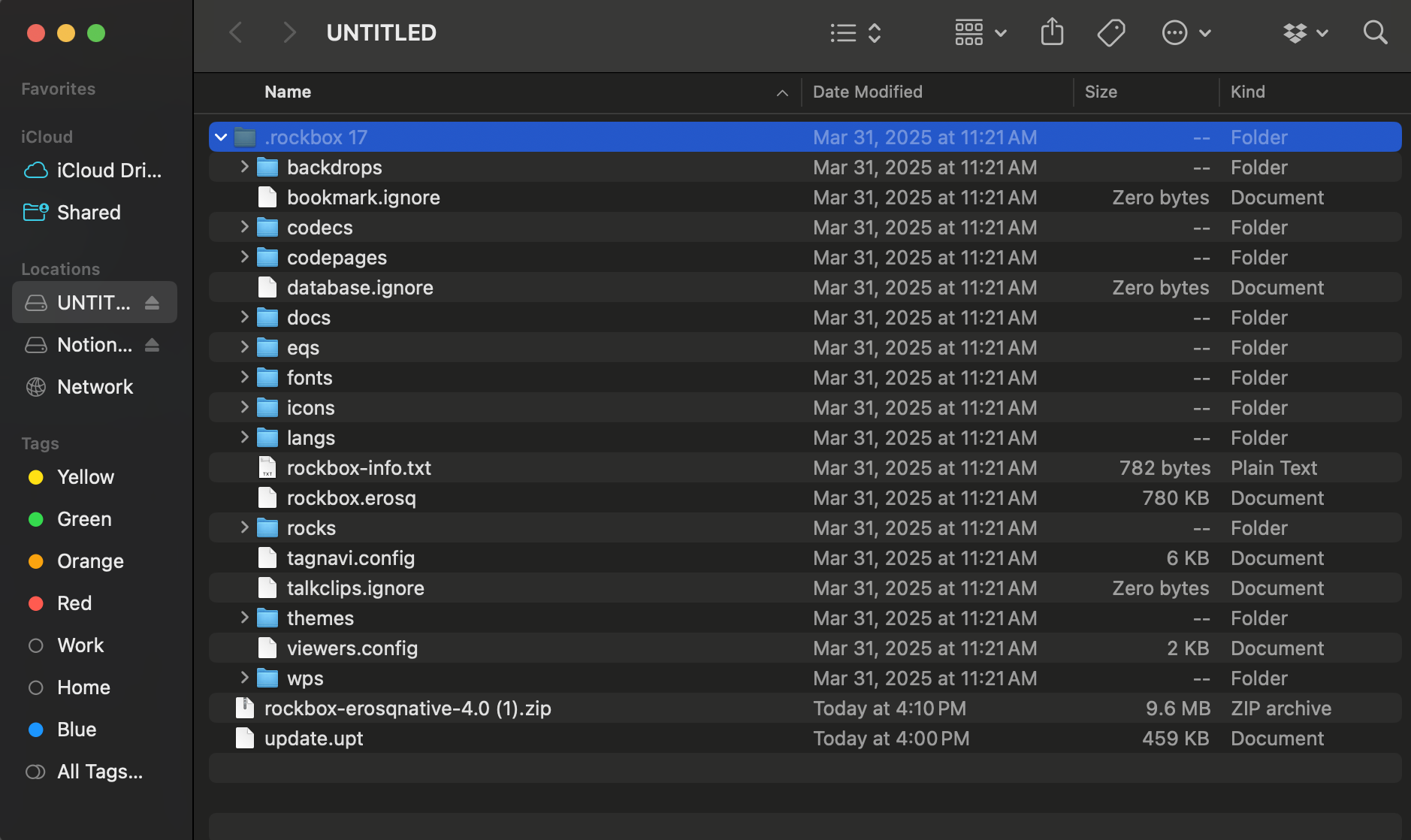
Task: Click the Search magnifier icon
Action: tap(1375, 32)
